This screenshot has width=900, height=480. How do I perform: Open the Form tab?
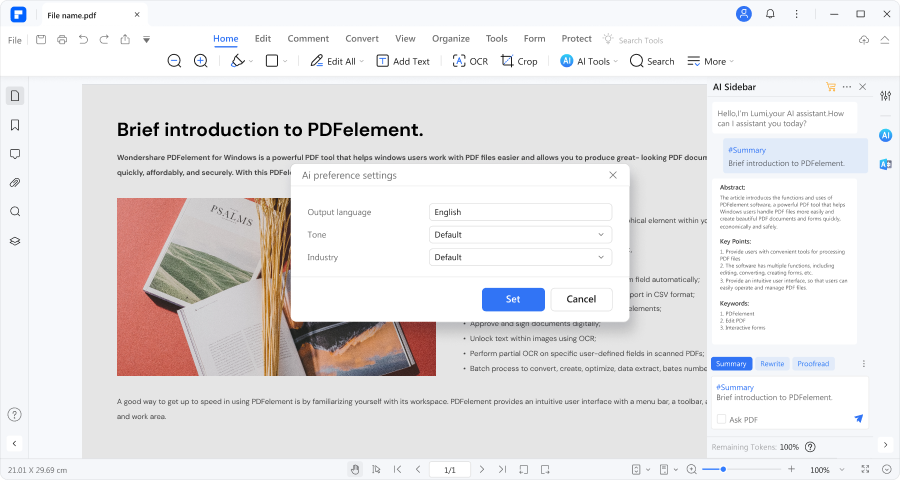tap(534, 38)
